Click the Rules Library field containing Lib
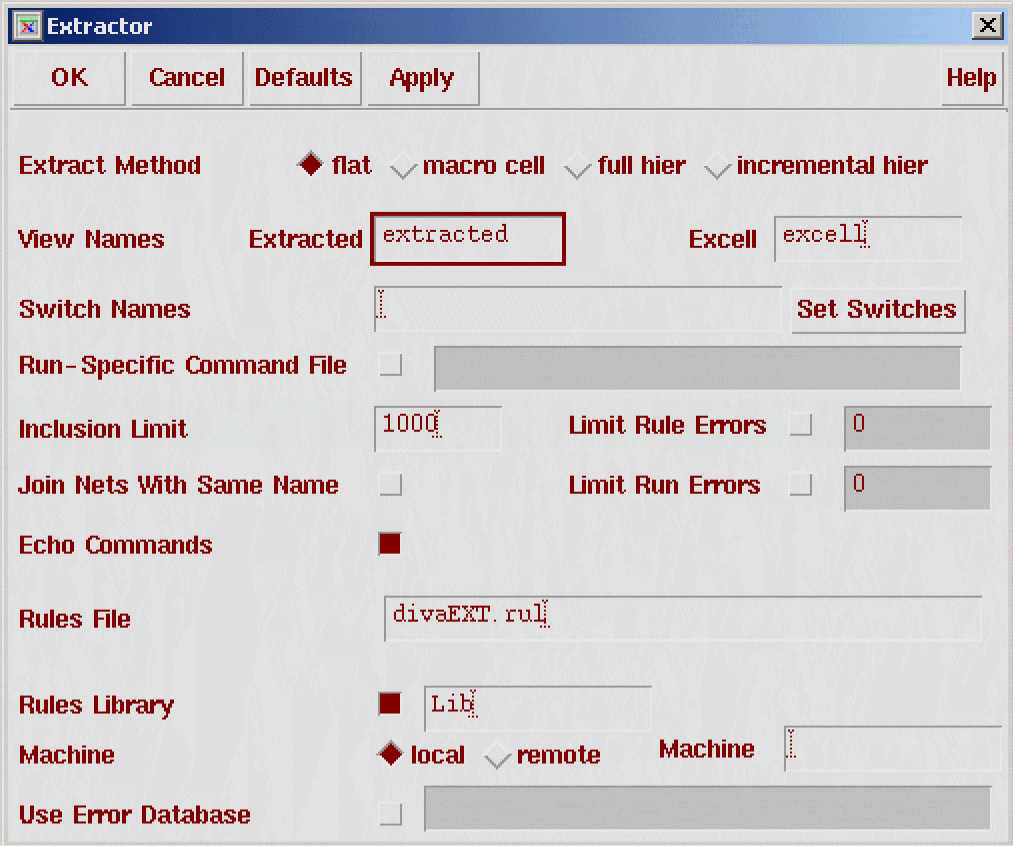Image resolution: width=1013 pixels, height=846 pixels. coord(538,708)
